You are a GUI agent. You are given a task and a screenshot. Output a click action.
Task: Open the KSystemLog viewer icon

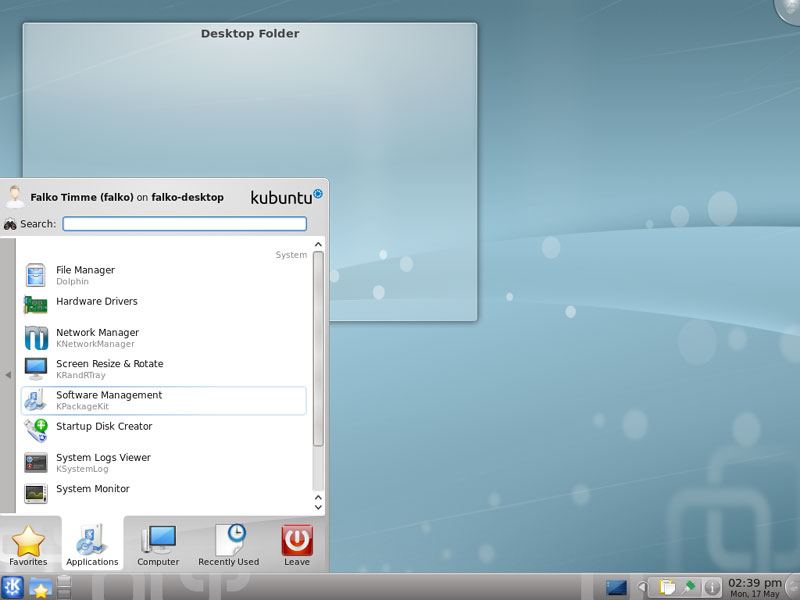click(36, 463)
